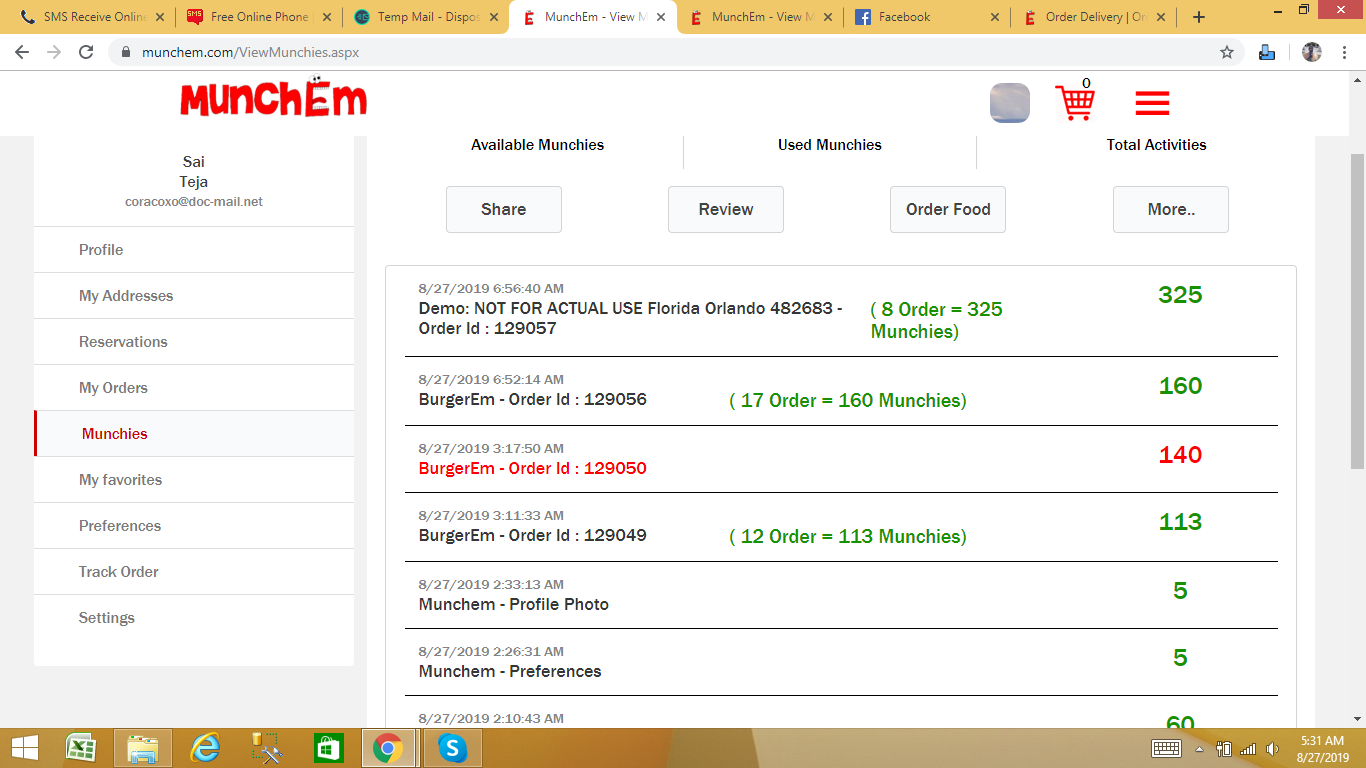This screenshot has height=768, width=1366.
Task: Click the user profile avatar thumbnail
Action: [x=1009, y=103]
